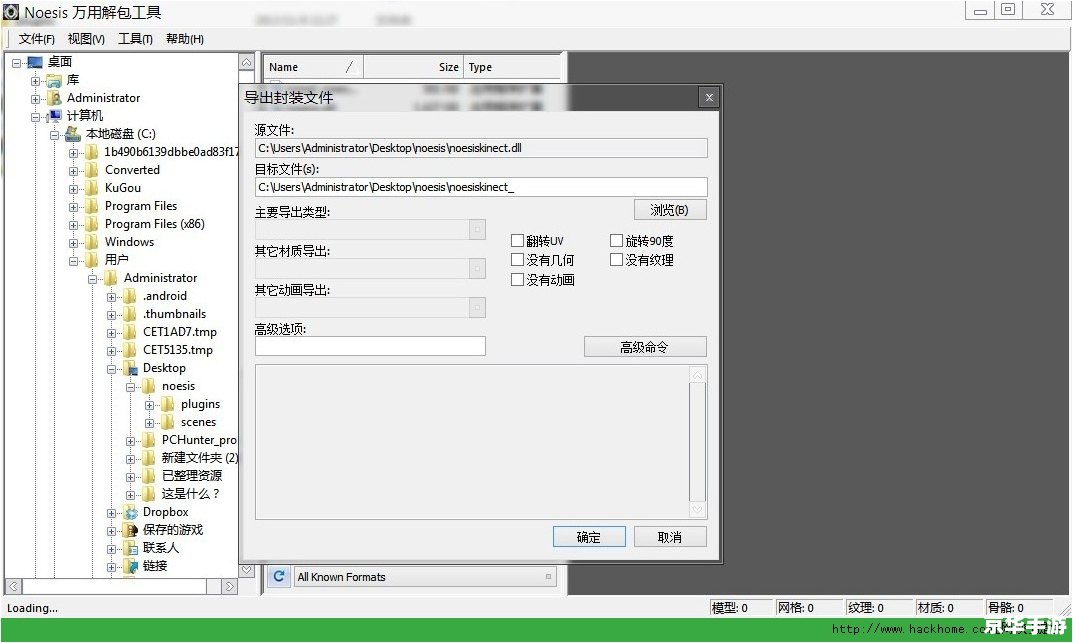1073x643 pixels.
Task: Click the KuGou folder icon
Action: click(92, 188)
